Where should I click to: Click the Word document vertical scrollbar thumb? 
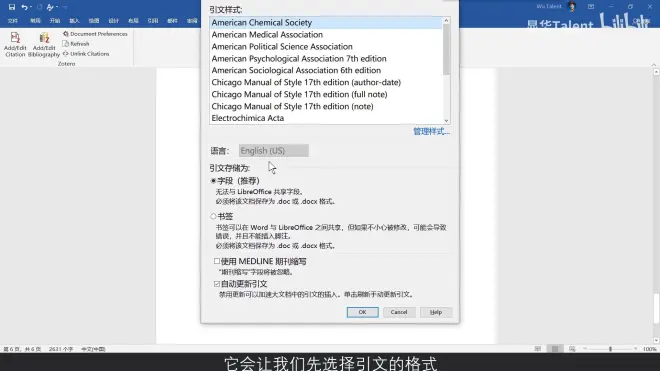657,309
